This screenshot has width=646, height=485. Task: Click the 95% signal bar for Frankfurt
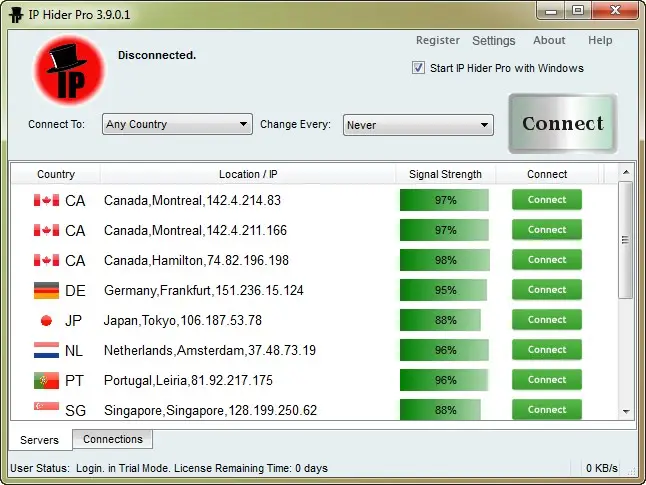(x=443, y=291)
